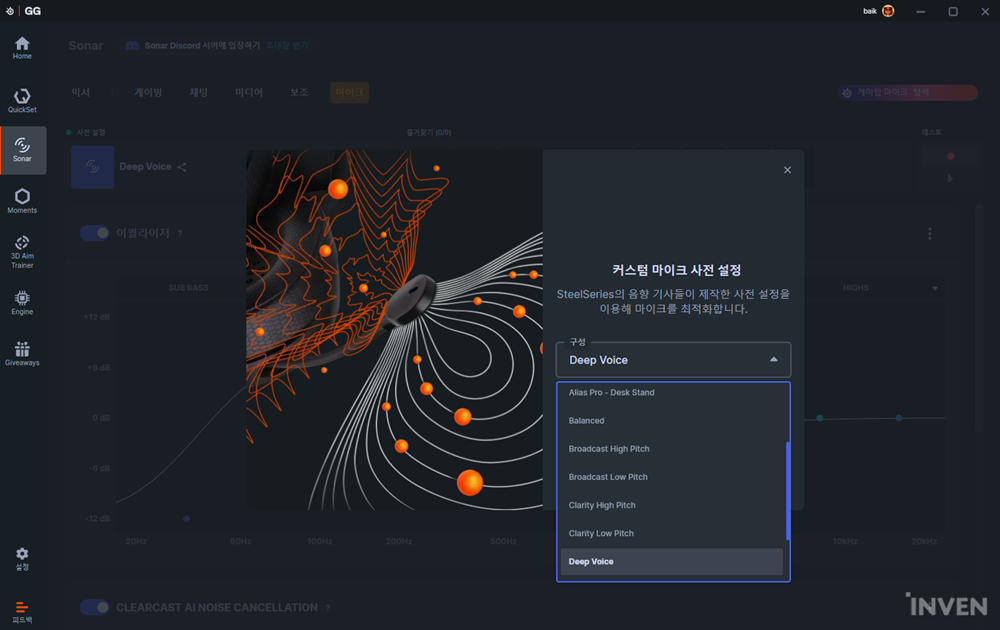Switch to the 미디어 tab
This screenshot has height=630, width=1000.
click(x=249, y=92)
